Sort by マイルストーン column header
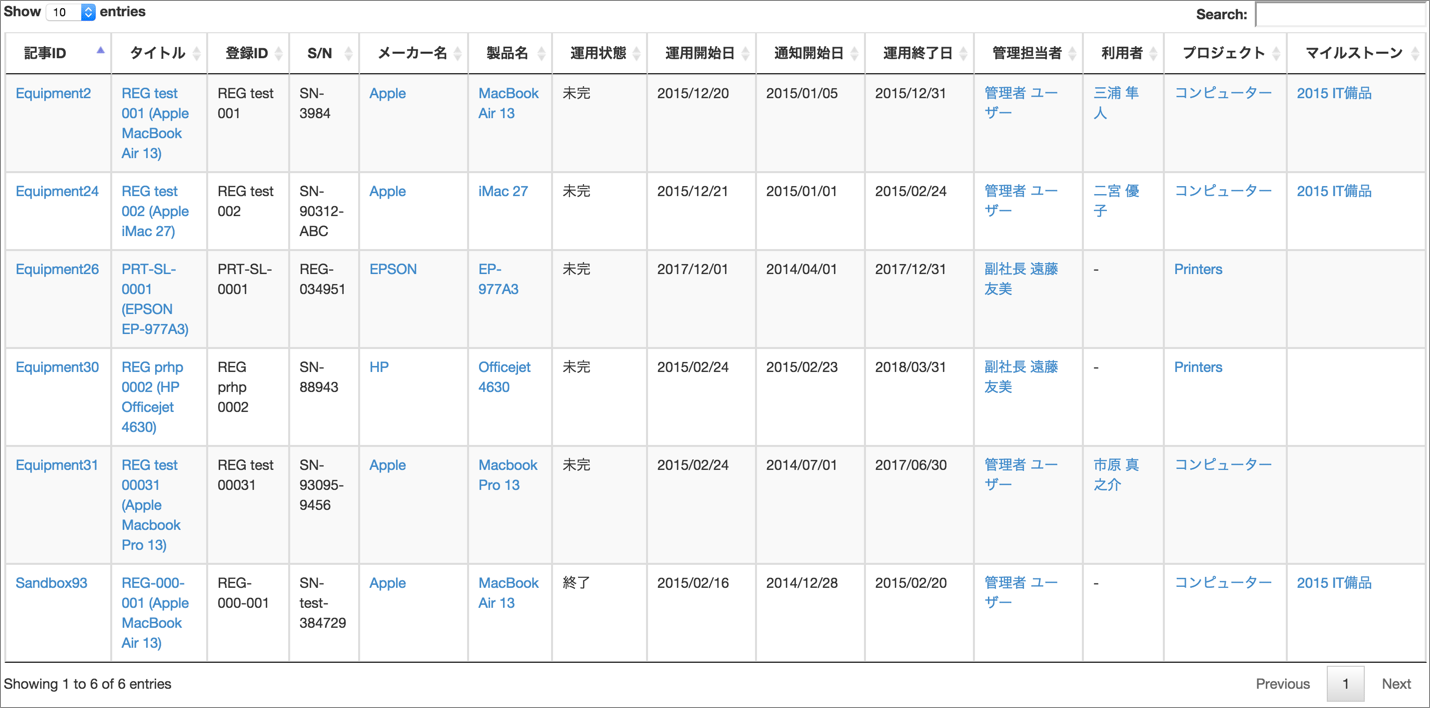 [x=1356, y=53]
